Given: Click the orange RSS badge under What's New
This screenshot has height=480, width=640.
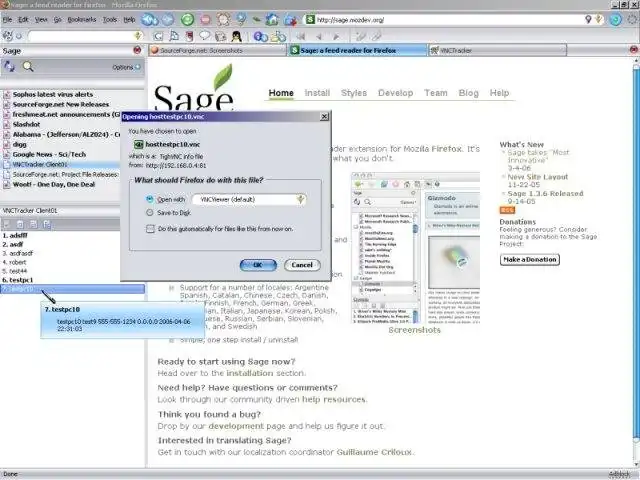Looking at the screenshot, I should tap(507, 210).
